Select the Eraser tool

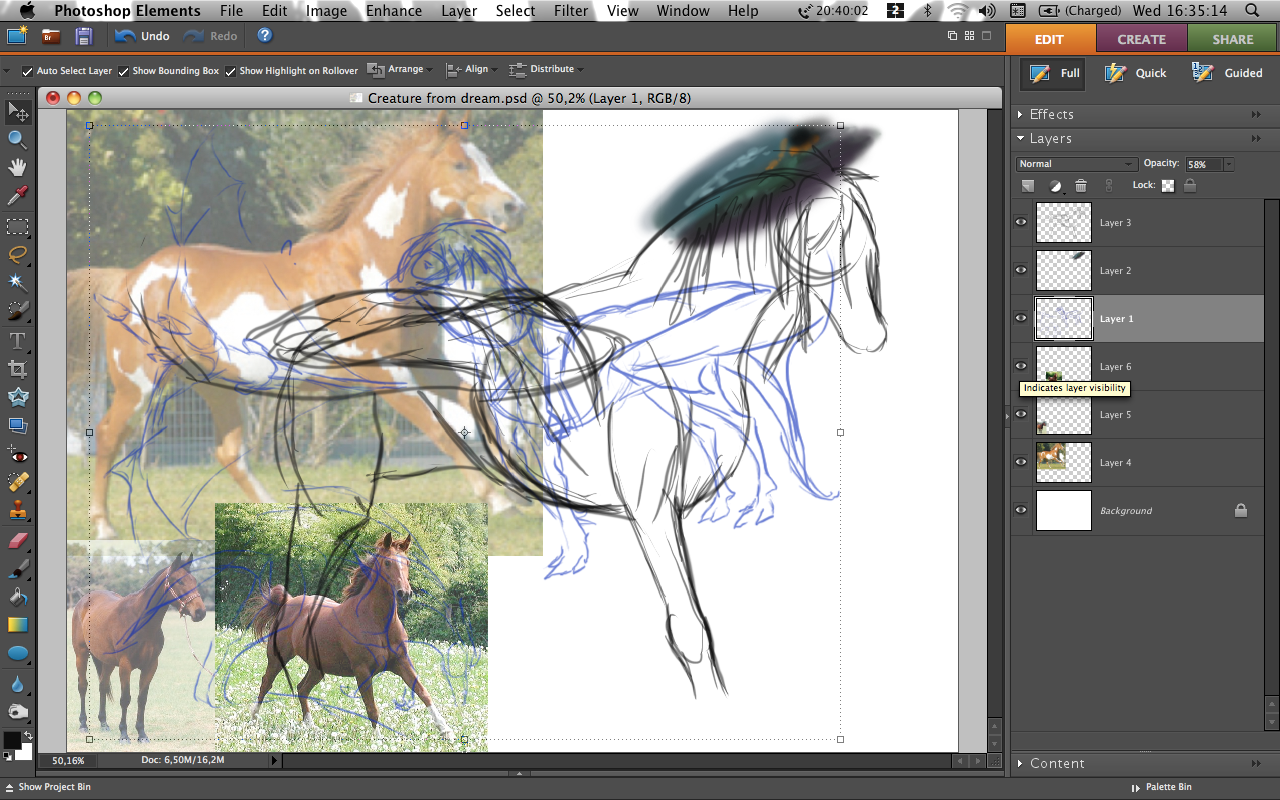tap(17, 541)
